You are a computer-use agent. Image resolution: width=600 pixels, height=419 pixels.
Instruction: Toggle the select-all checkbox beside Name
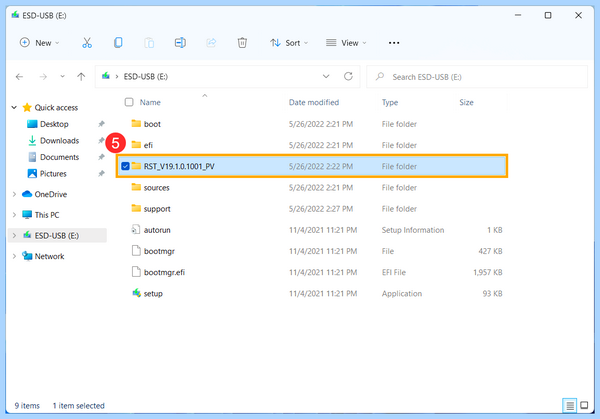pyautogui.click(x=129, y=102)
